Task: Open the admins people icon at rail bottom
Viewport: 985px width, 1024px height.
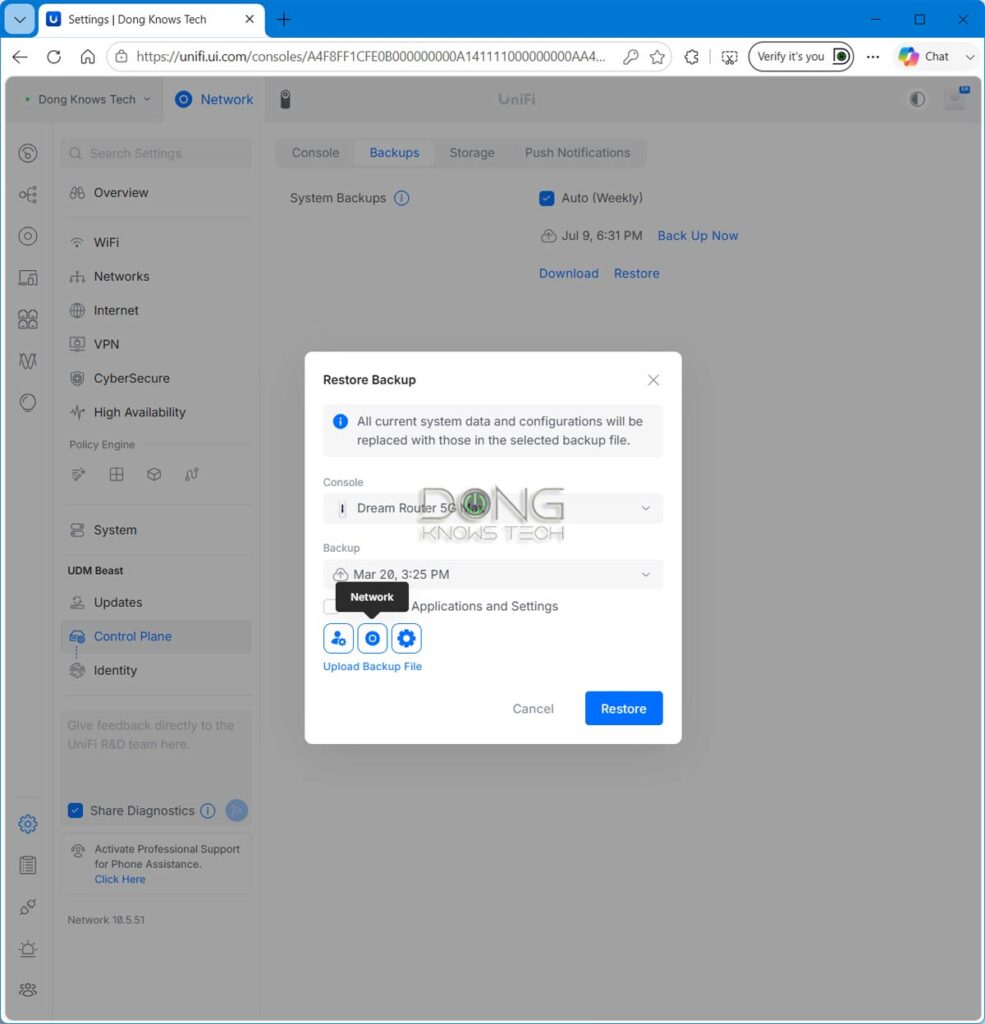Action: (x=27, y=990)
